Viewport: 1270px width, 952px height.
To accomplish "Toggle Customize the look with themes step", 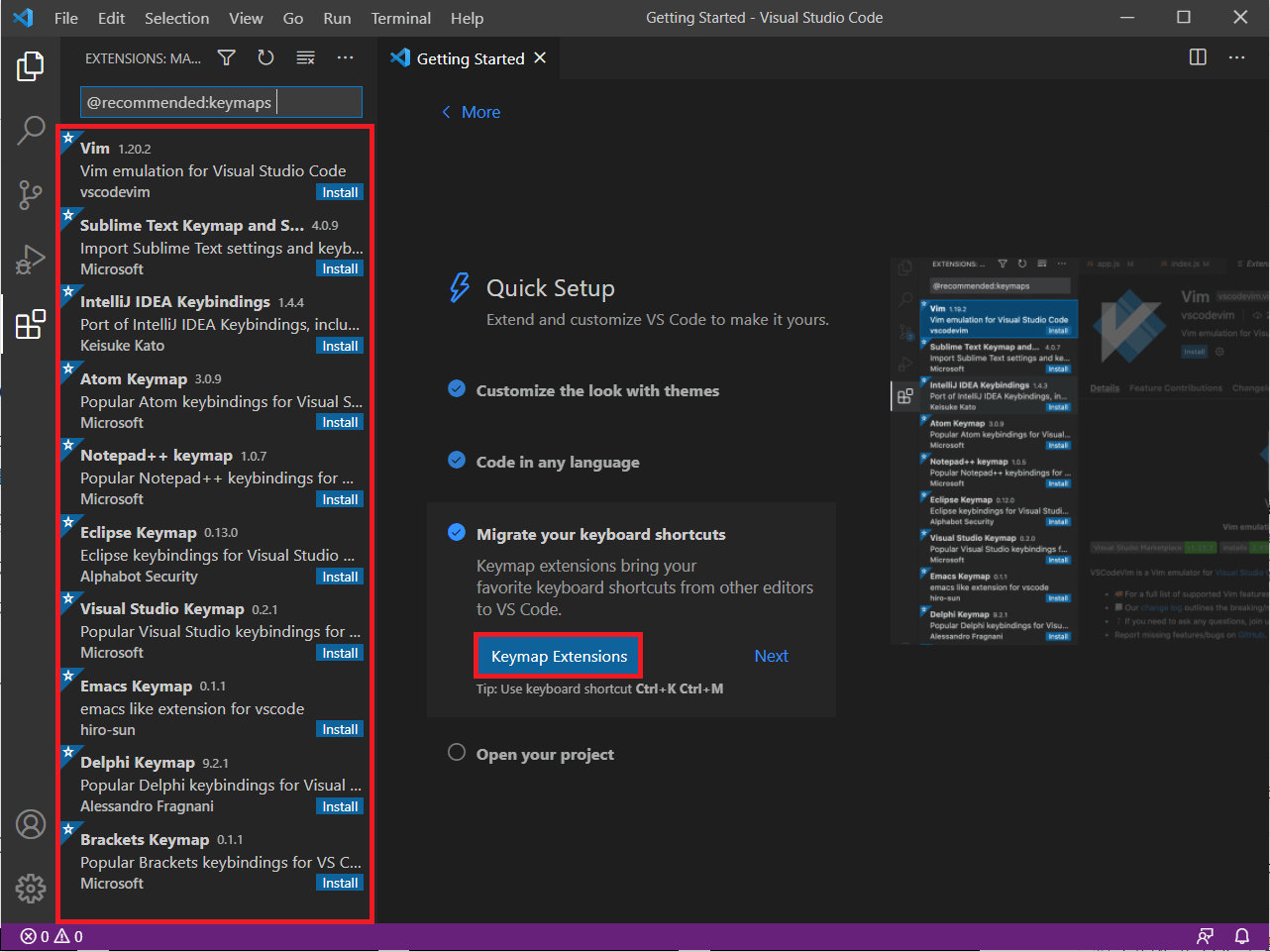I will click(457, 388).
